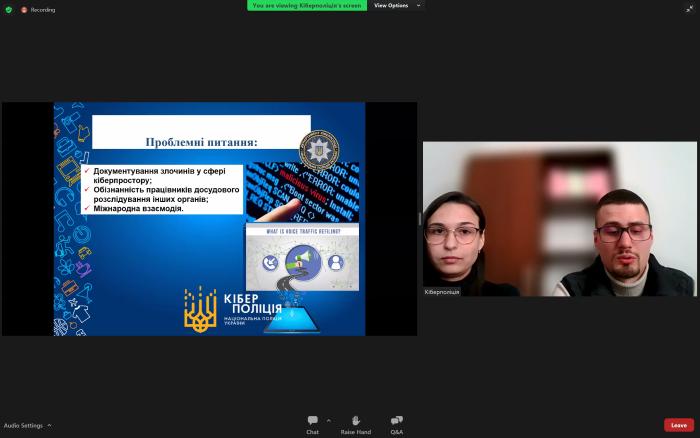
Task: Click the 'Міжнародна взаємодія' bullet on slide
Action: coord(137,208)
